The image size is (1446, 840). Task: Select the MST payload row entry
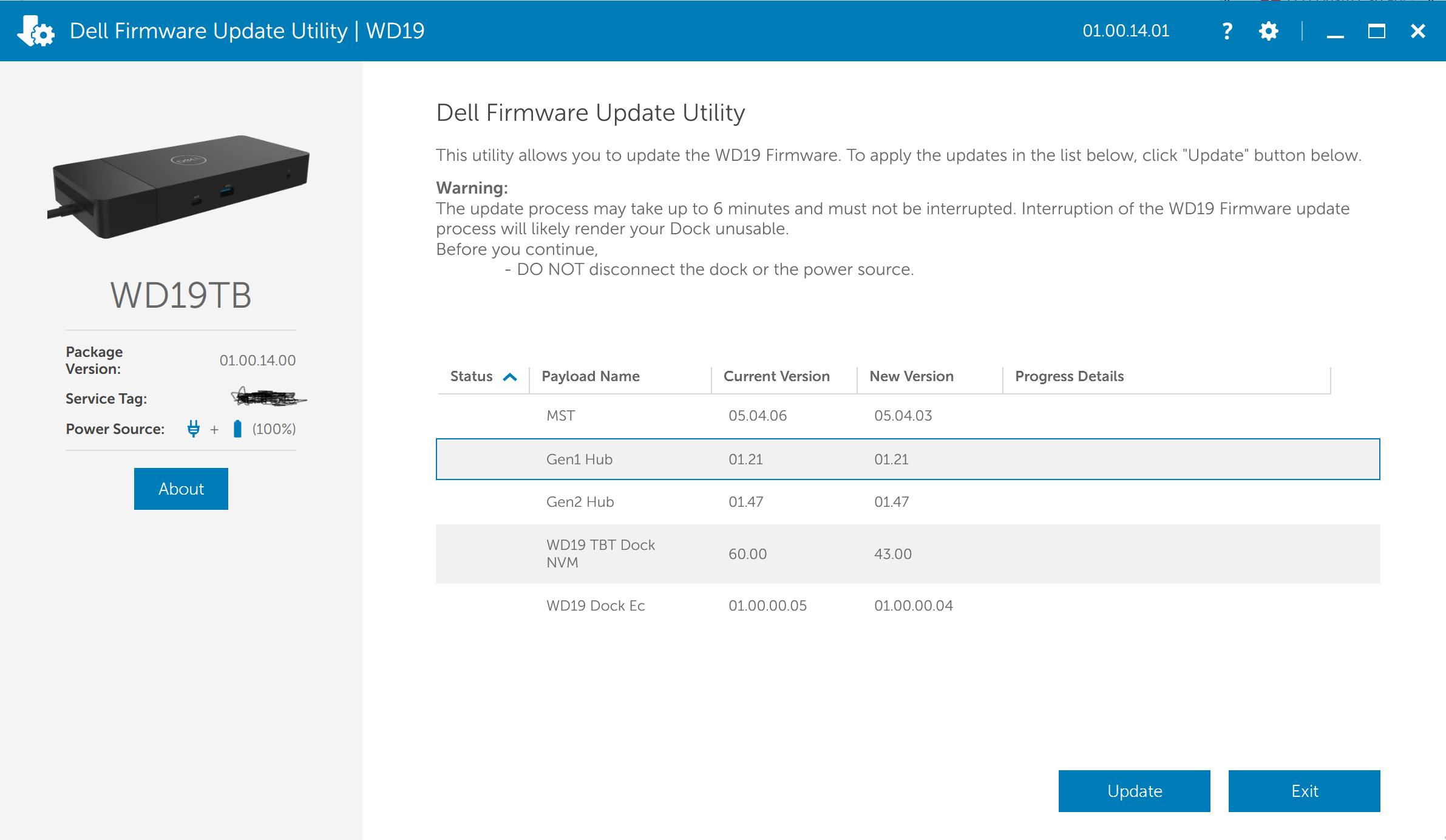(908, 415)
